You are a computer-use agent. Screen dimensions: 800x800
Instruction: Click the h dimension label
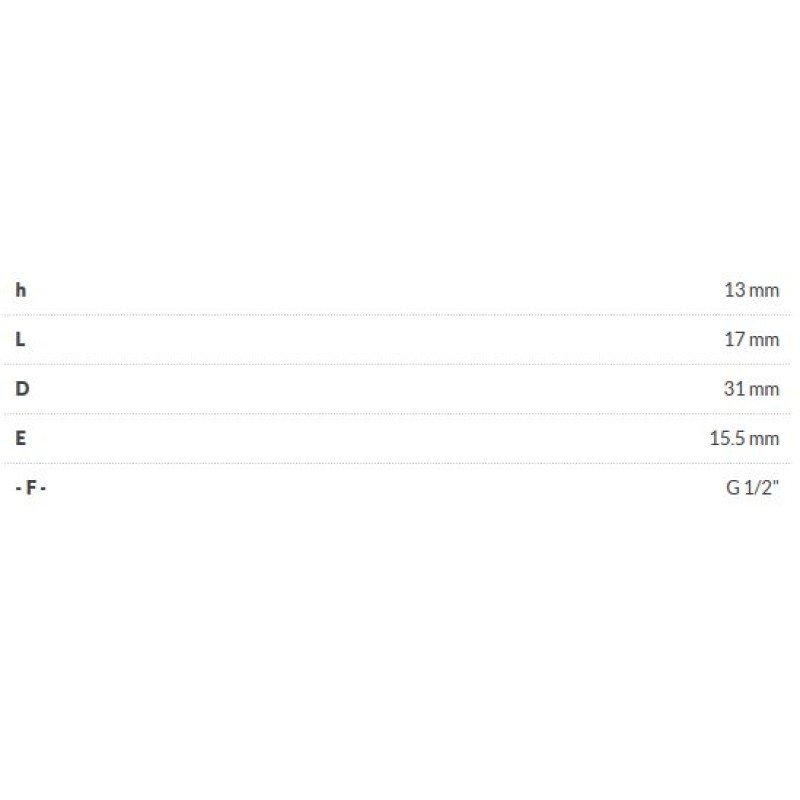click(x=21, y=290)
